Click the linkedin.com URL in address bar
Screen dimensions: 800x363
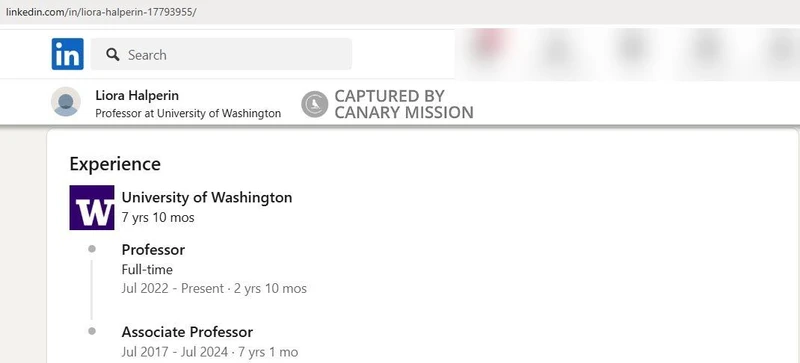[101, 12]
